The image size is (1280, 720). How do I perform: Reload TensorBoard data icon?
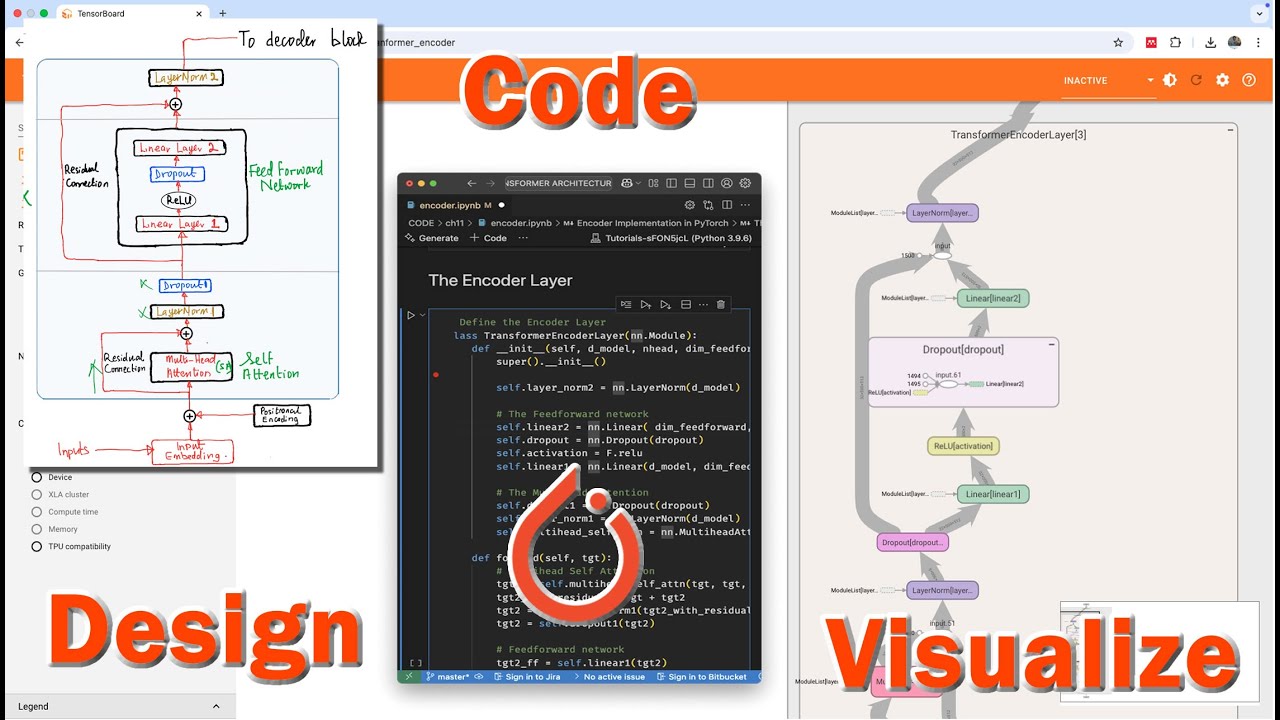point(1196,80)
